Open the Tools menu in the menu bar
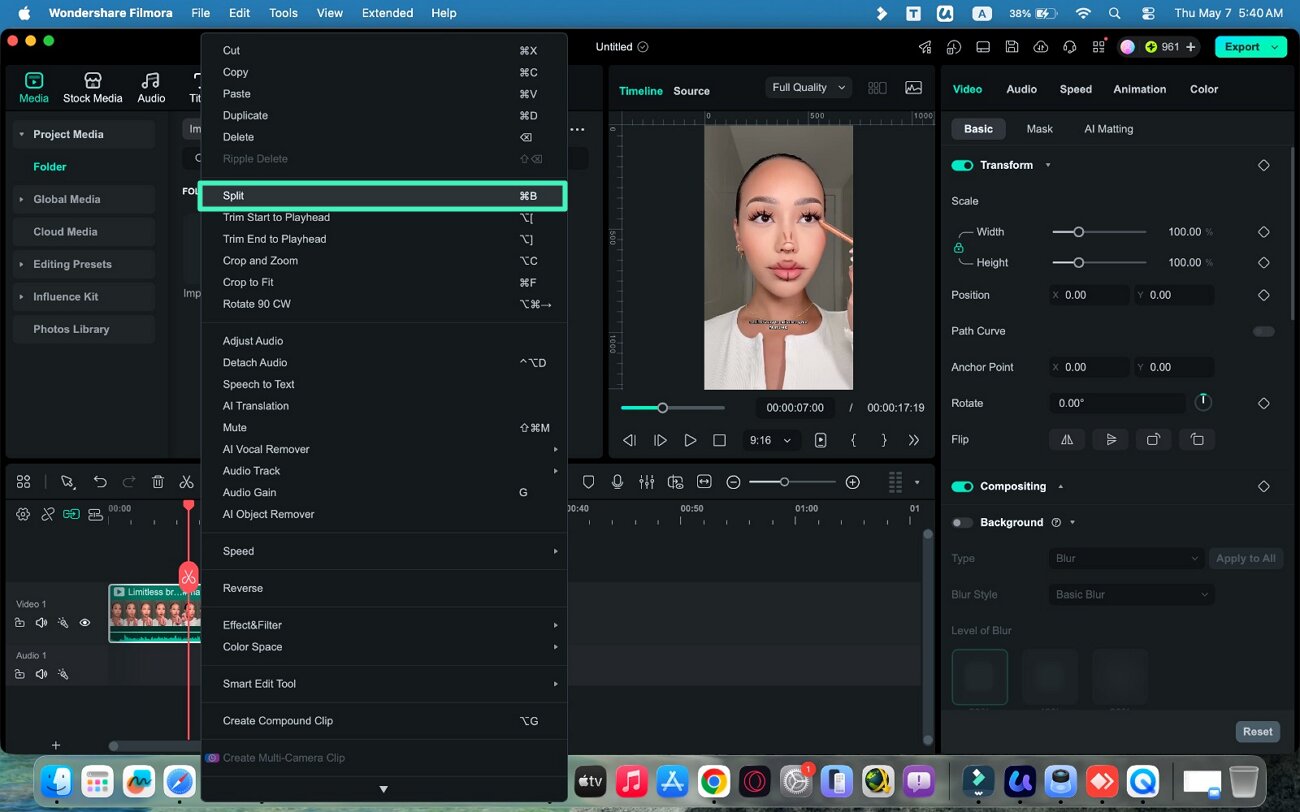The image size is (1300, 812). point(283,13)
